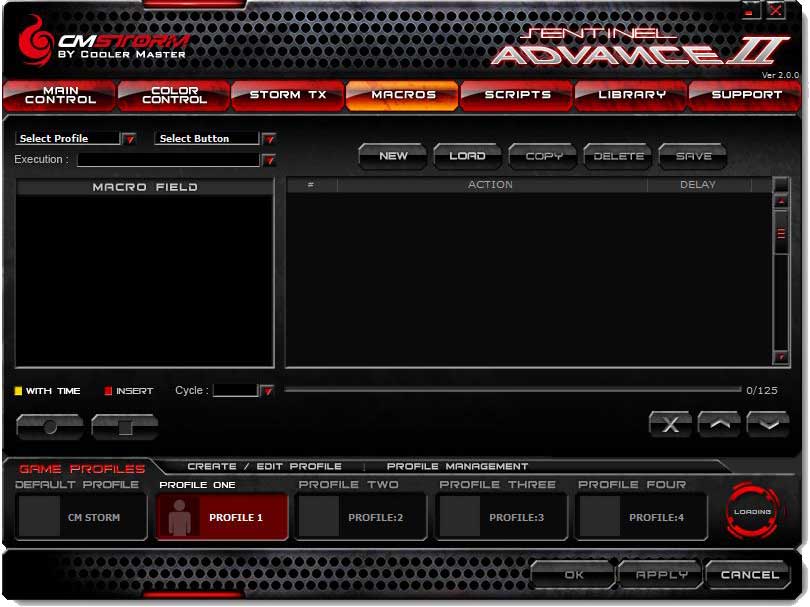Open Create / Edit Profile section
The width and height of the screenshot is (810, 607).
click(264, 466)
